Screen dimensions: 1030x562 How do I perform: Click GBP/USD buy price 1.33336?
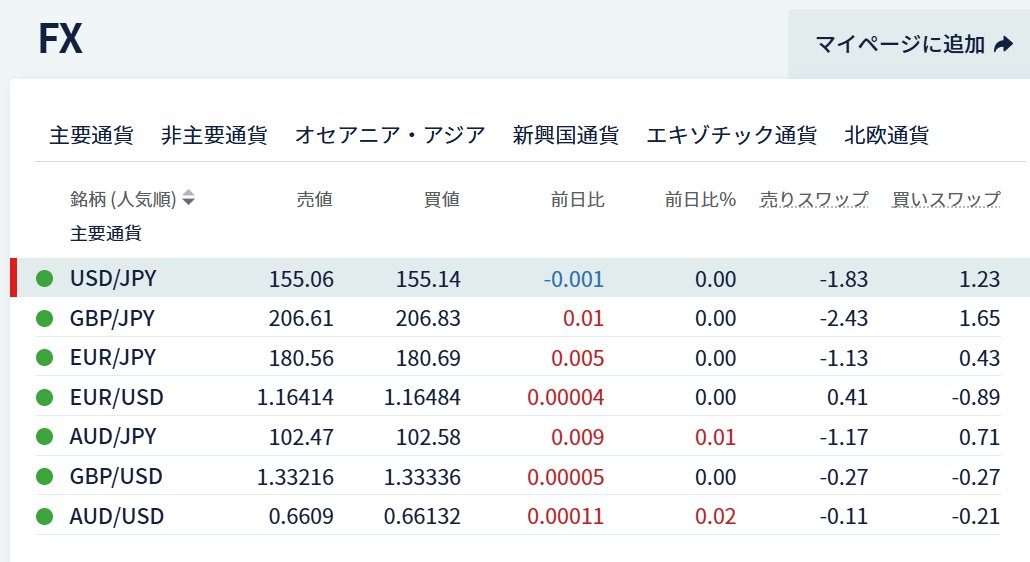click(x=422, y=477)
